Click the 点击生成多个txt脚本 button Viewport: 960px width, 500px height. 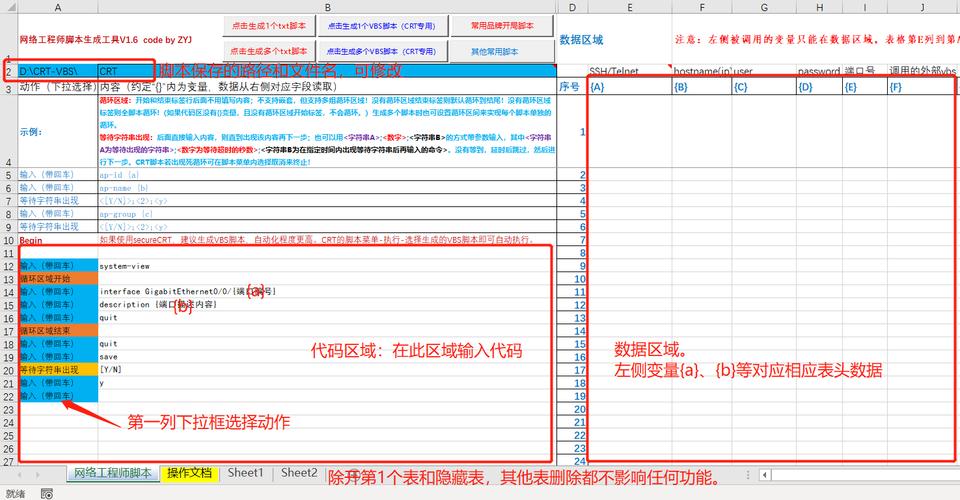tap(269, 51)
